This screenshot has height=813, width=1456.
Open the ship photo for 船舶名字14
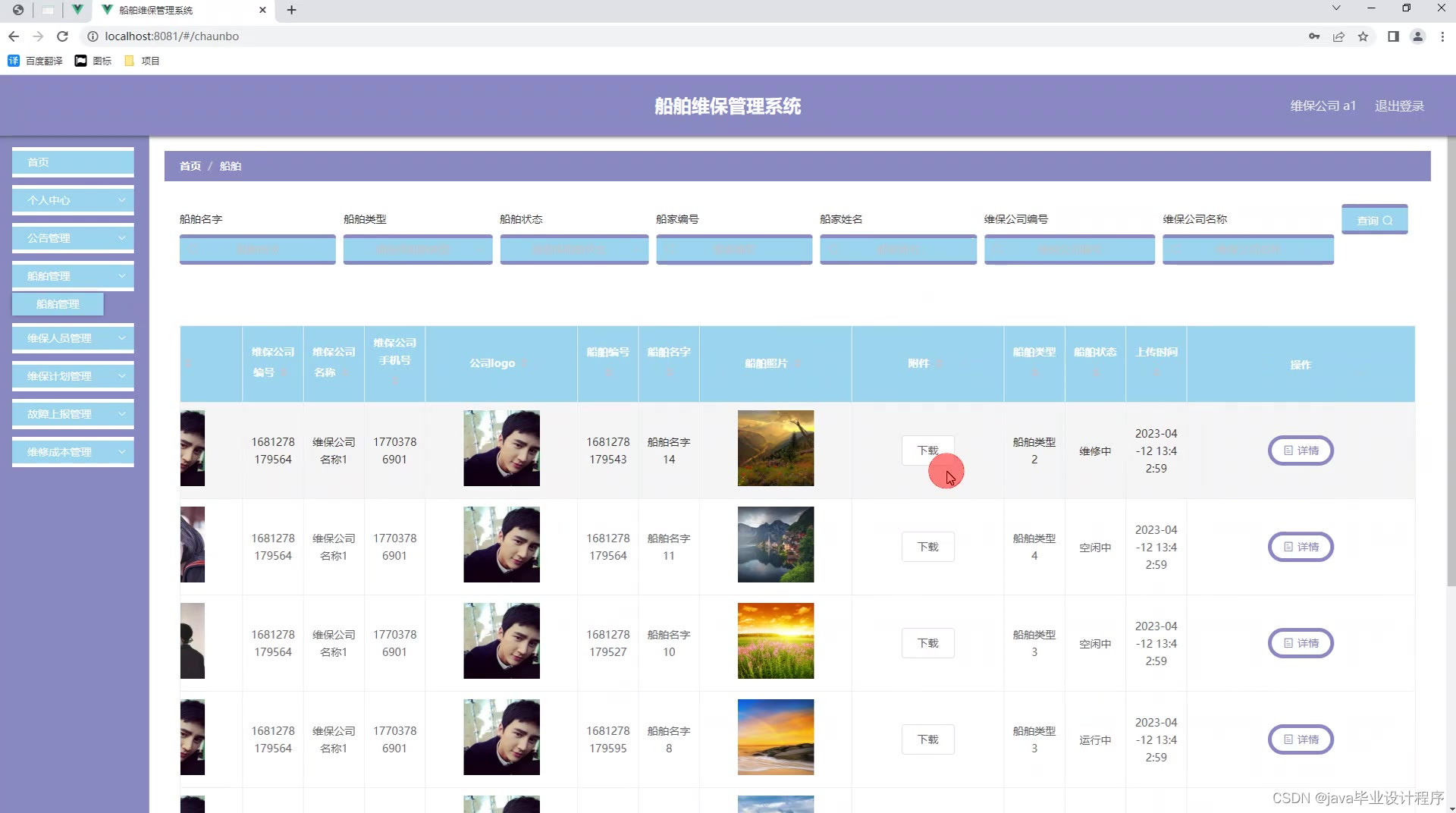pos(776,448)
